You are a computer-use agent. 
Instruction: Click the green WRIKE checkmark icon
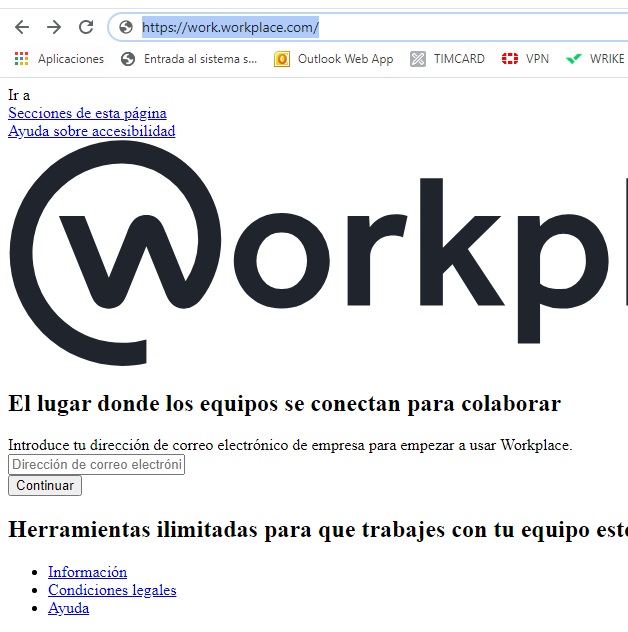pos(574,59)
